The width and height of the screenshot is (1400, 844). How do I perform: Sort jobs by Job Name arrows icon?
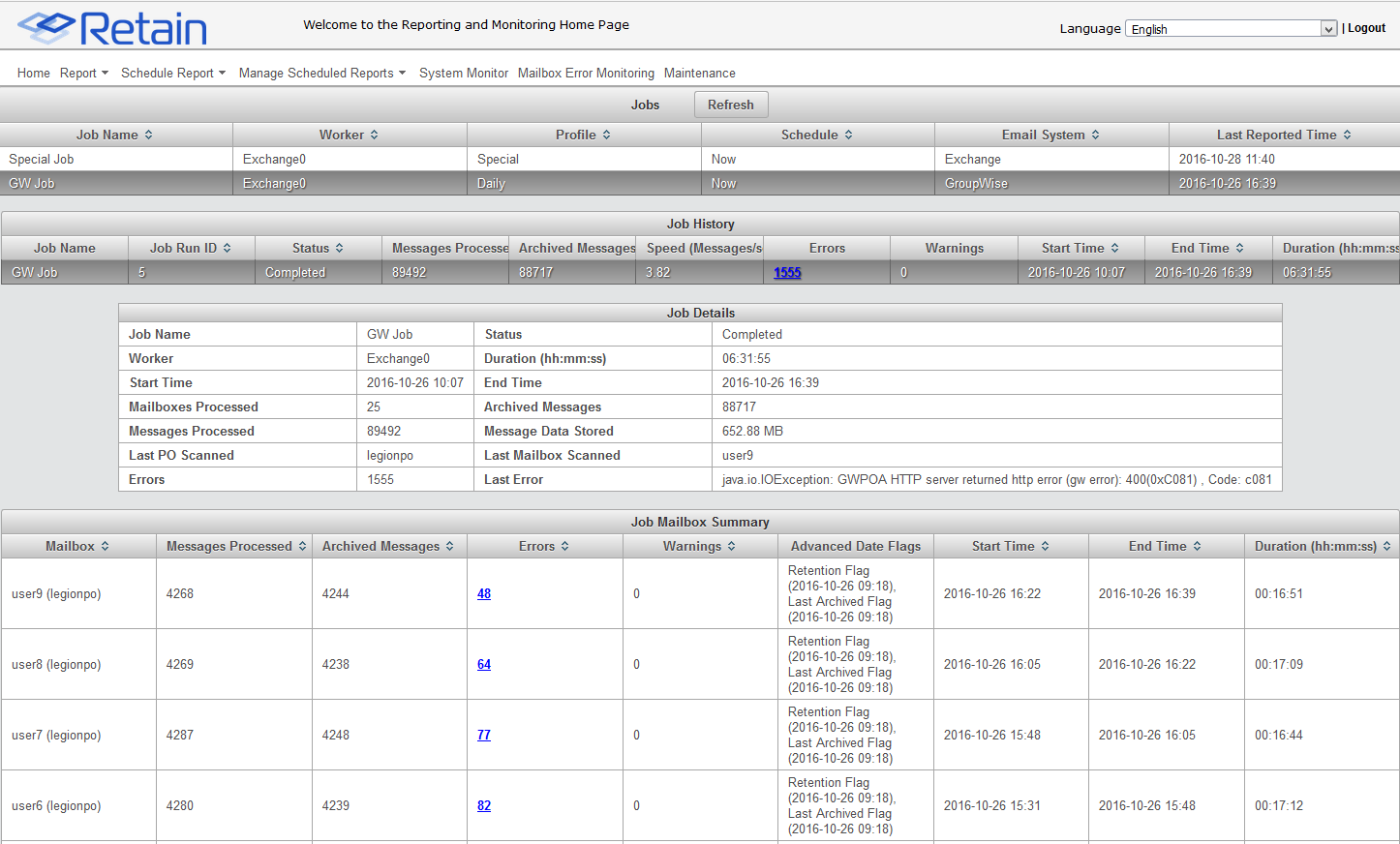149,136
